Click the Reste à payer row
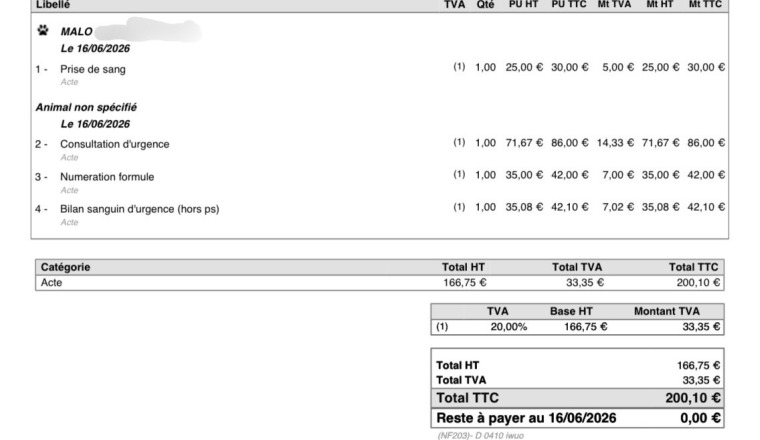The image size is (760, 440). point(577,418)
